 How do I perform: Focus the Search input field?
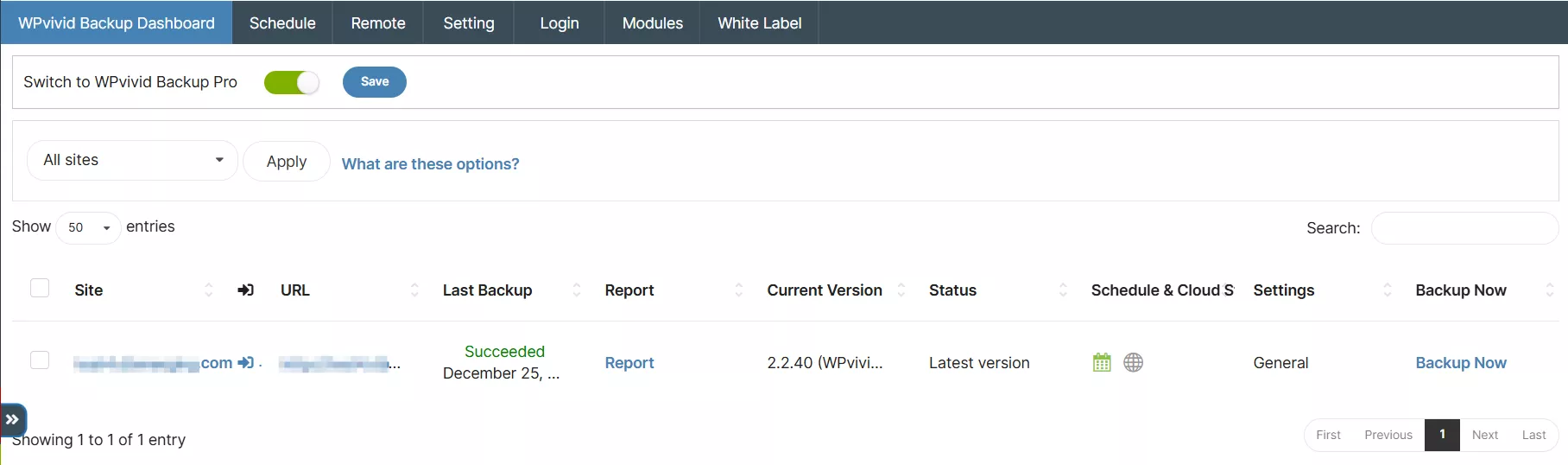click(x=1464, y=228)
